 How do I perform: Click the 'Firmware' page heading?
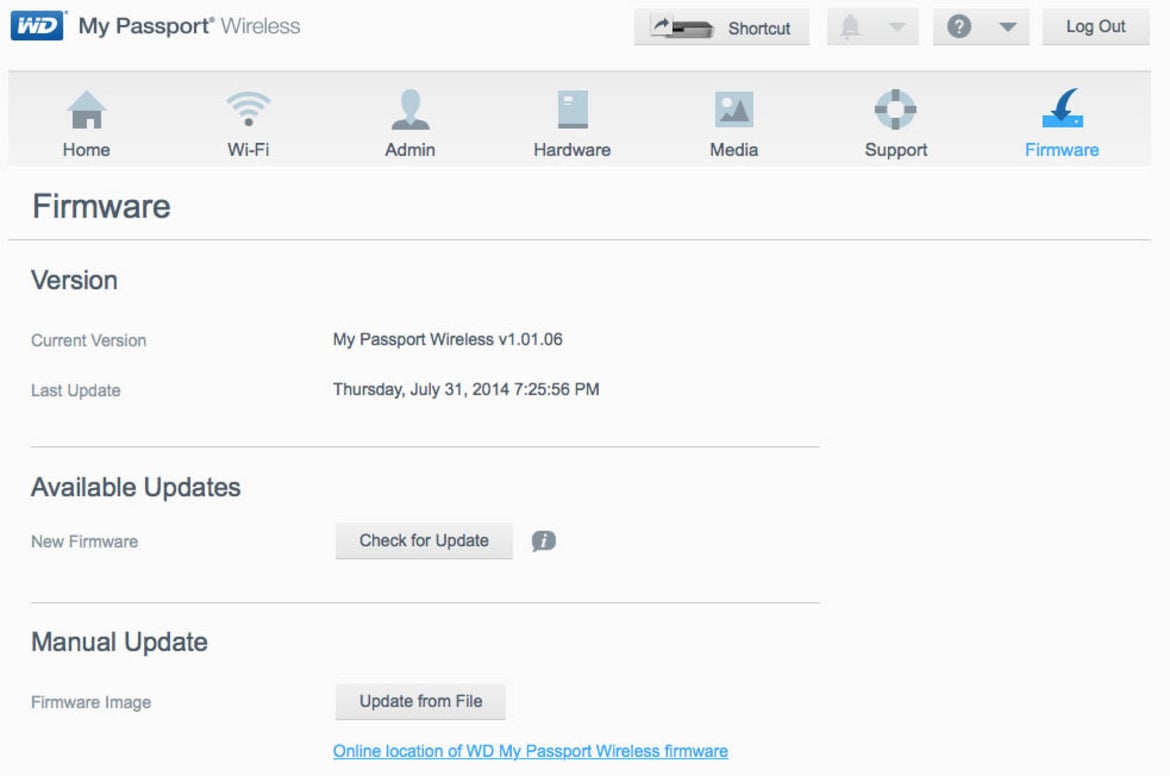click(x=101, y=206)
